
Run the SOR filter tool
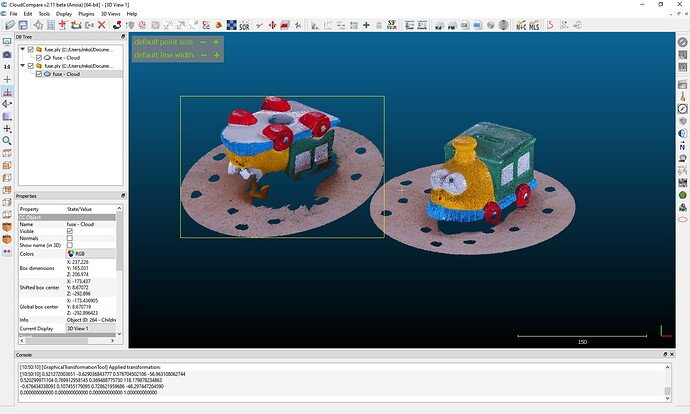coord(245,25)
